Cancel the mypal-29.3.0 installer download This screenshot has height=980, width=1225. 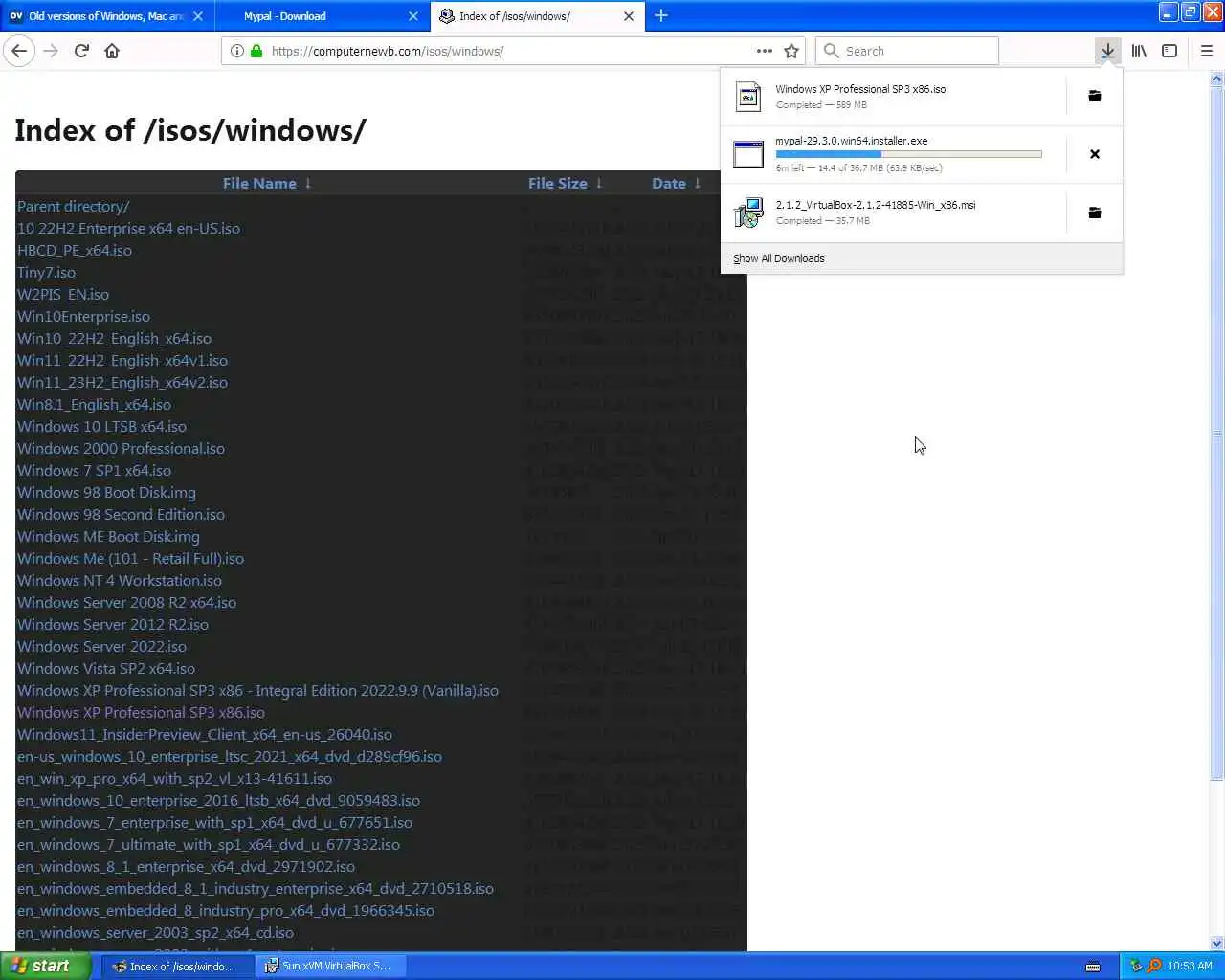click(1095, 154)
